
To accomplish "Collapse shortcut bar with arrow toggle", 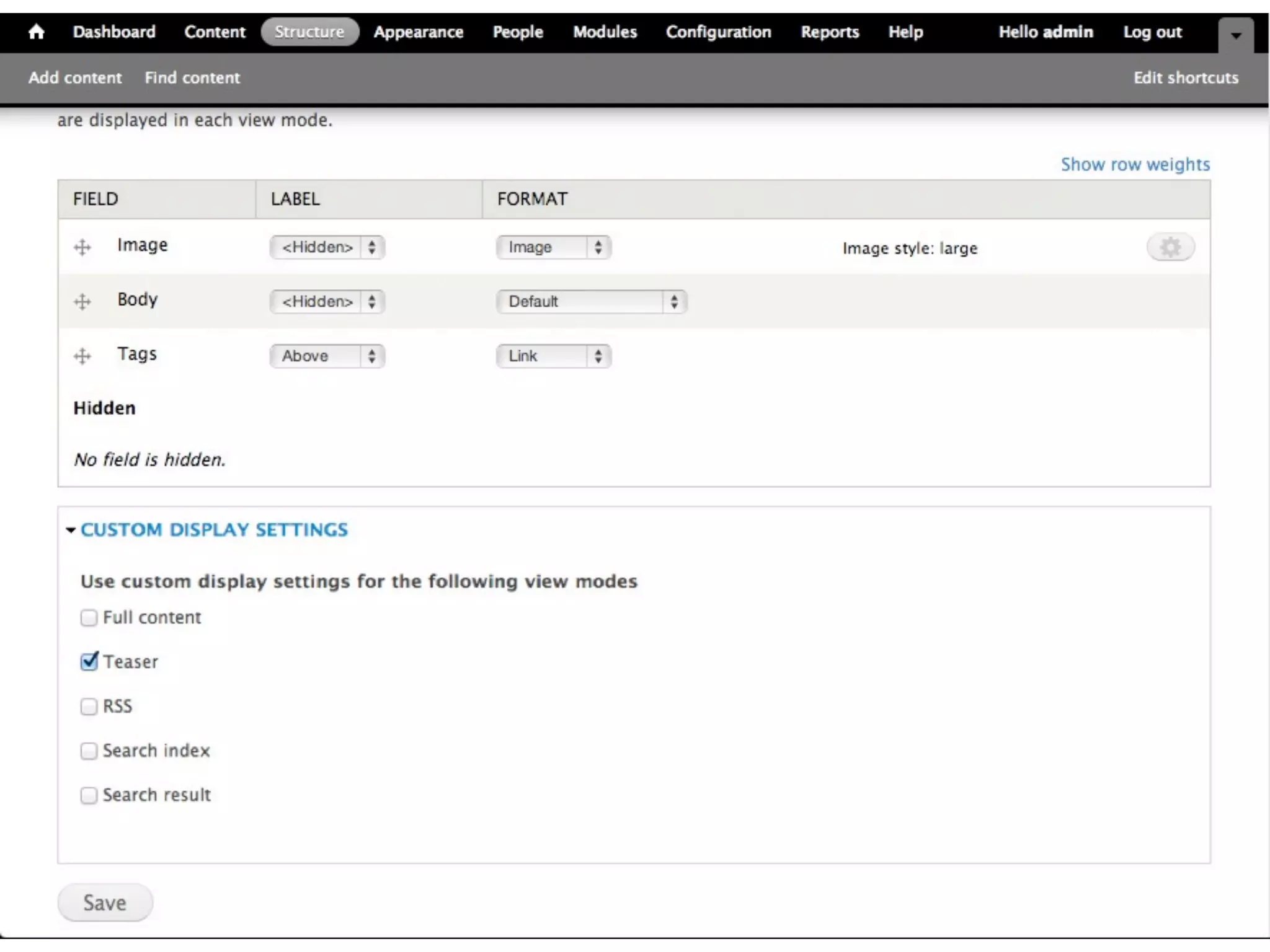I will click(1235, 35).
